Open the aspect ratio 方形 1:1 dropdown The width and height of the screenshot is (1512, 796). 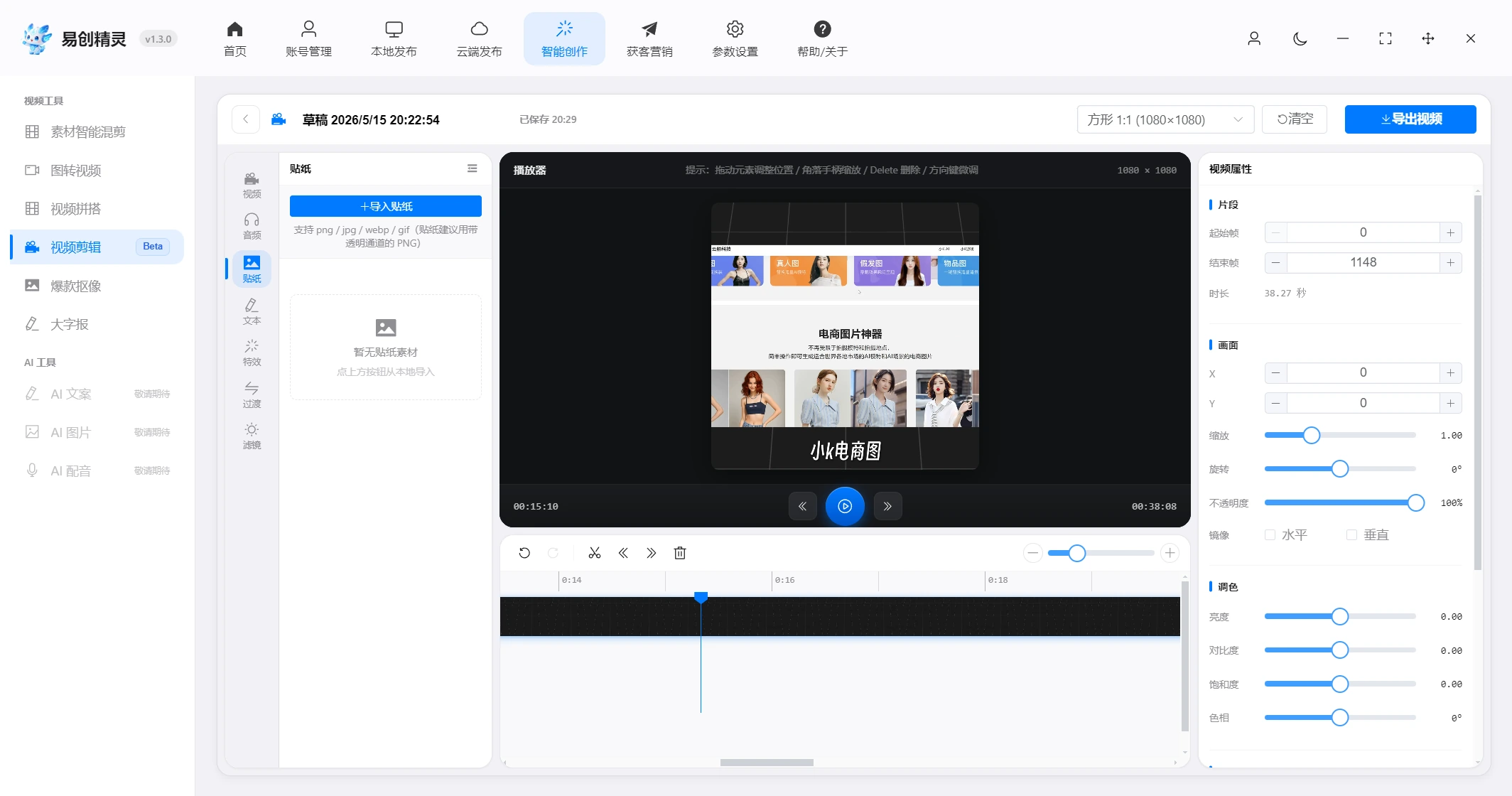click(x=1165, y=119)
